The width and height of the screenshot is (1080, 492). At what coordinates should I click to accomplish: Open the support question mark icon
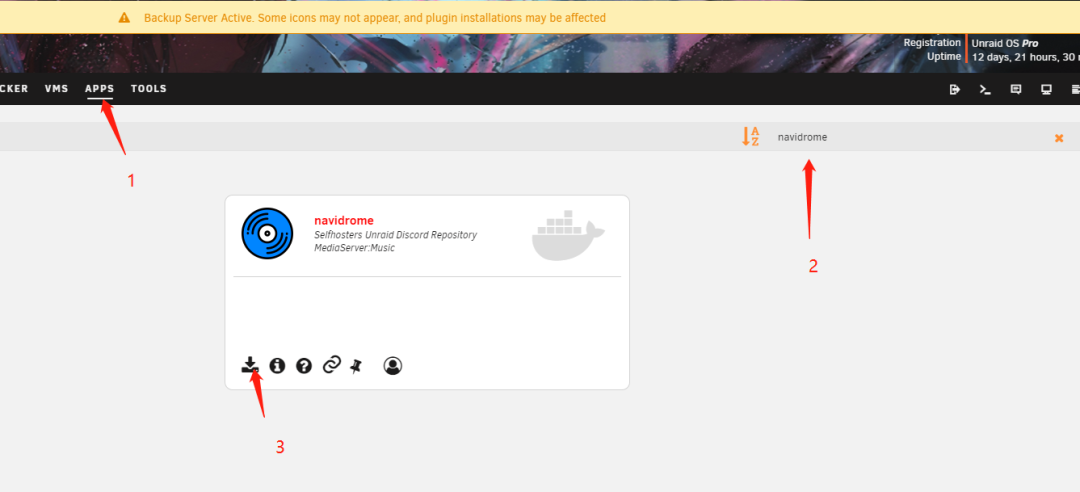pos(304,366)
